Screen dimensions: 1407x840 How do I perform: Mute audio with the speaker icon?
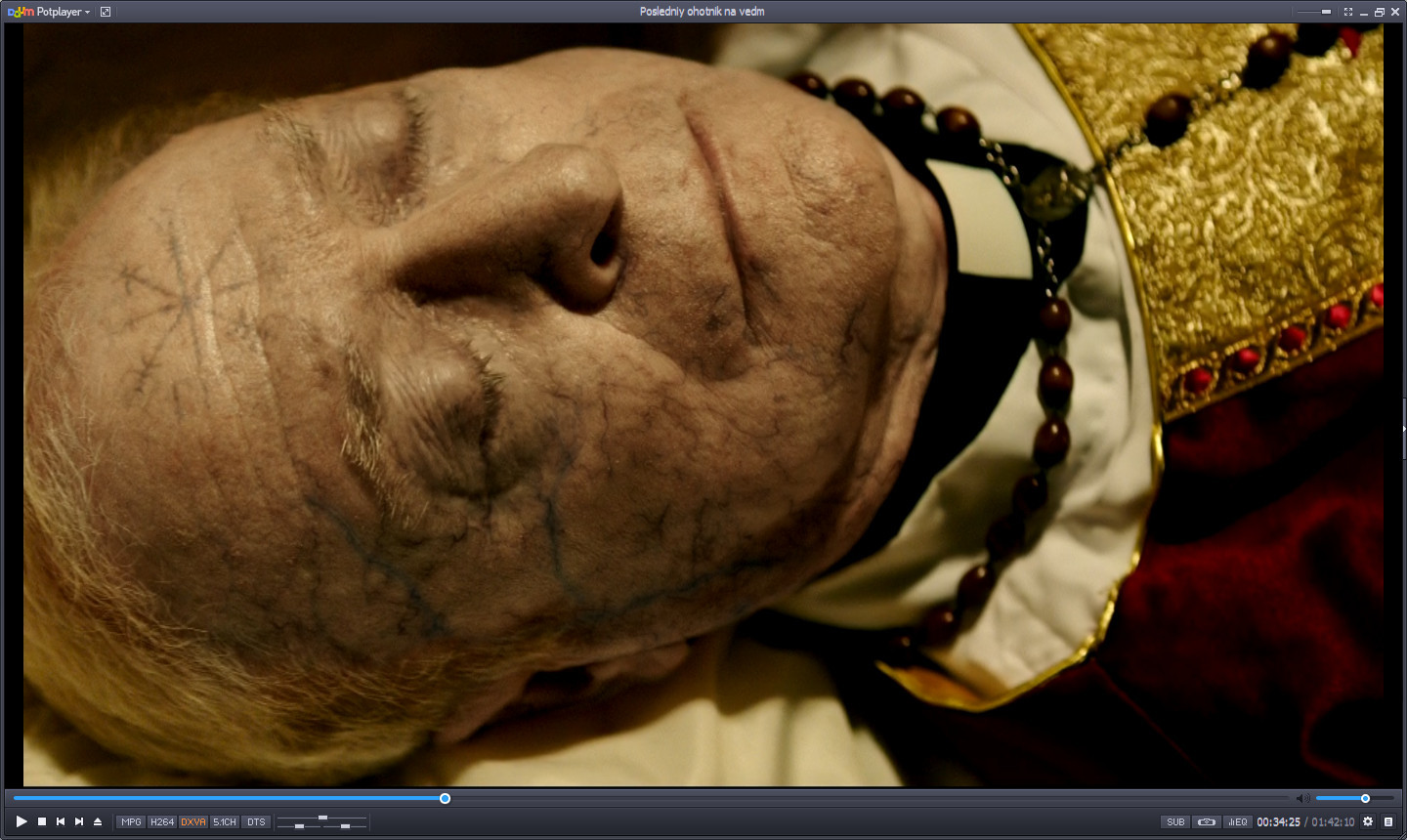(x=1302, y=799)
